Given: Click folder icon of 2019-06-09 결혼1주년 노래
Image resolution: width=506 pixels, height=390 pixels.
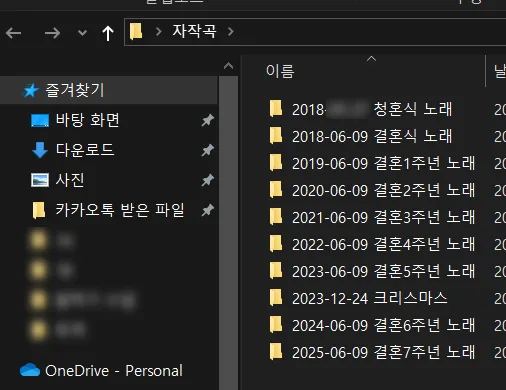Looking at the screenshot, I should [x=276, y=163].
